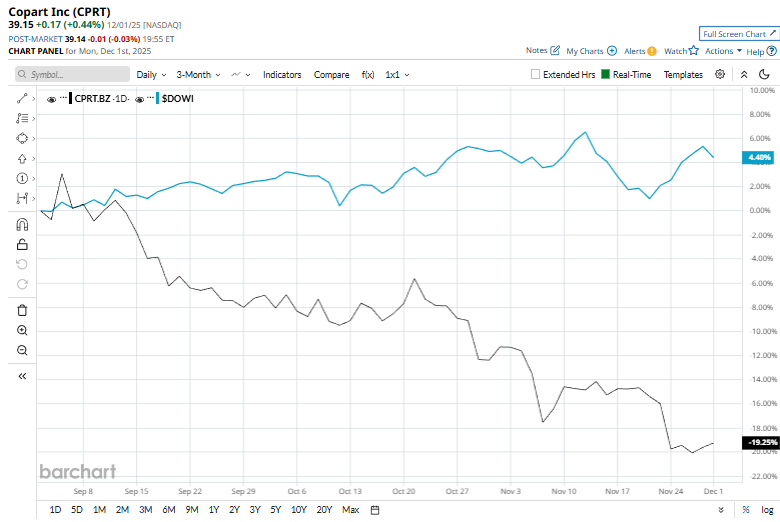
Task: Expand measure tool submenu arrow
Action: [x=33, y=198]
